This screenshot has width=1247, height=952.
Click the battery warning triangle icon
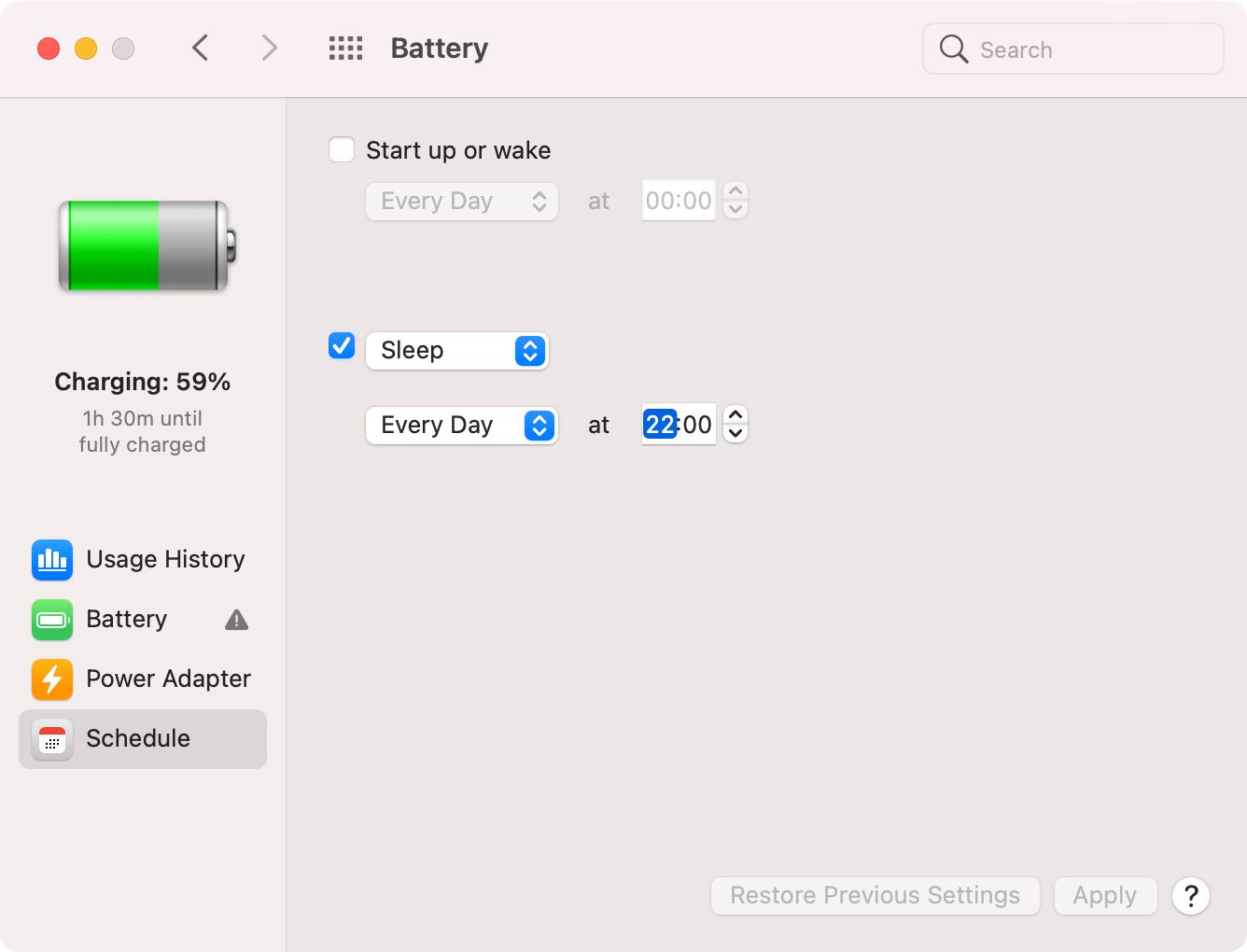[237, 620]
